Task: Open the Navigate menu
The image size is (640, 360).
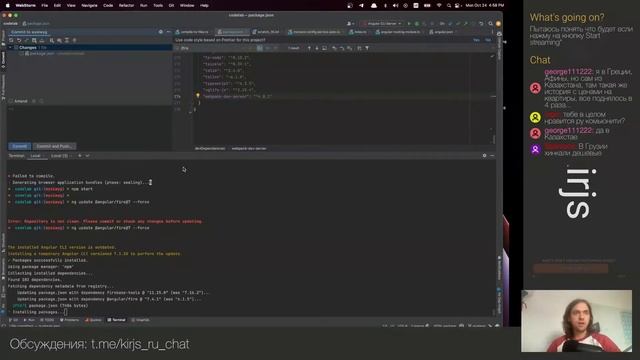Action: click(x=89, y=6)
